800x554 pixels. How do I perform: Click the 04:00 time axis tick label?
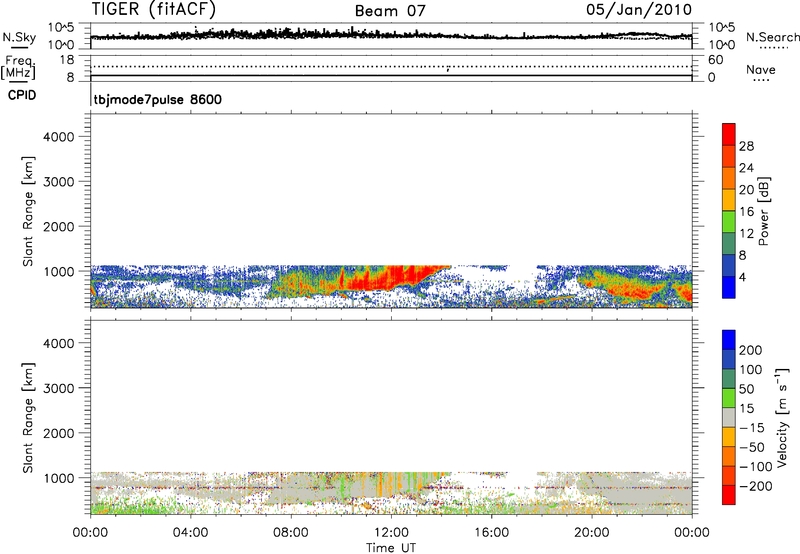191,533
